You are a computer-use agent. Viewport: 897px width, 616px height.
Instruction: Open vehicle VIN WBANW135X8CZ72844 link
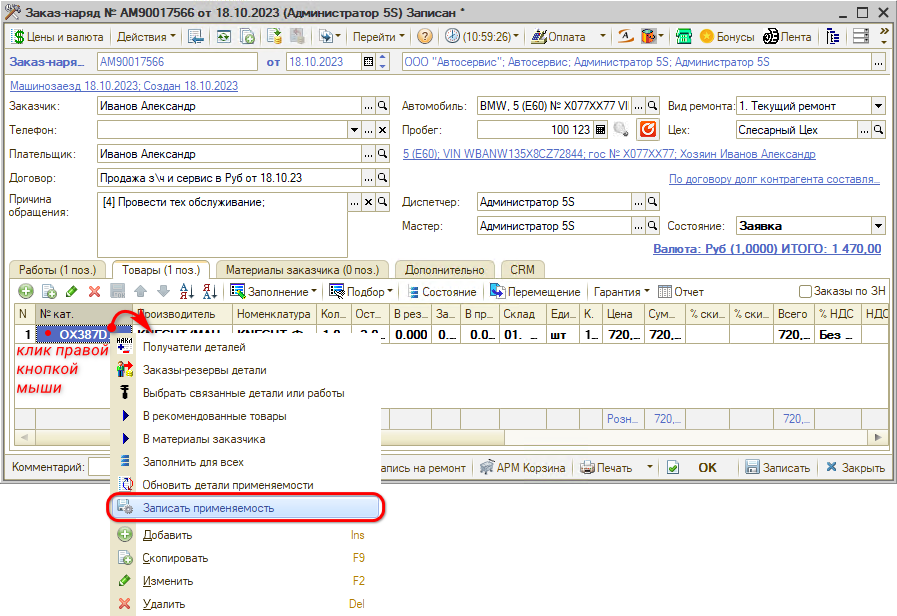pyautogui.click(x=609, y=154)
